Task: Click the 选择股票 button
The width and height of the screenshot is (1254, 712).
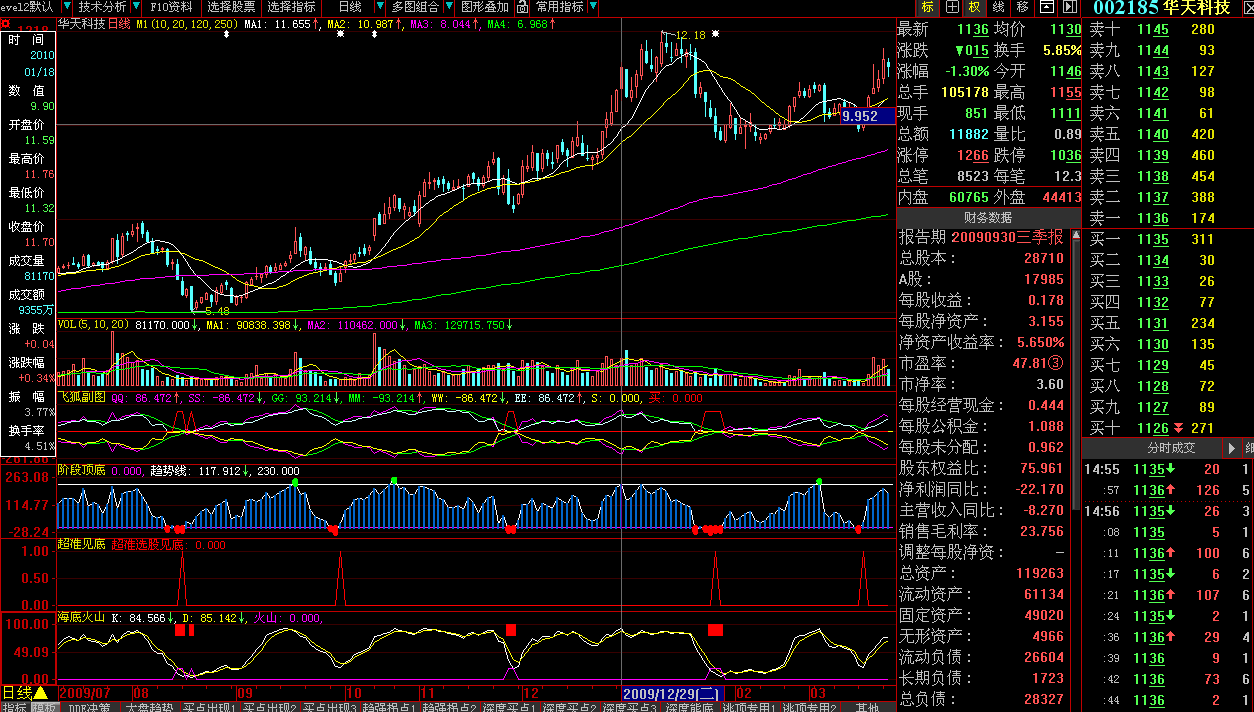Action: point(231,7)
